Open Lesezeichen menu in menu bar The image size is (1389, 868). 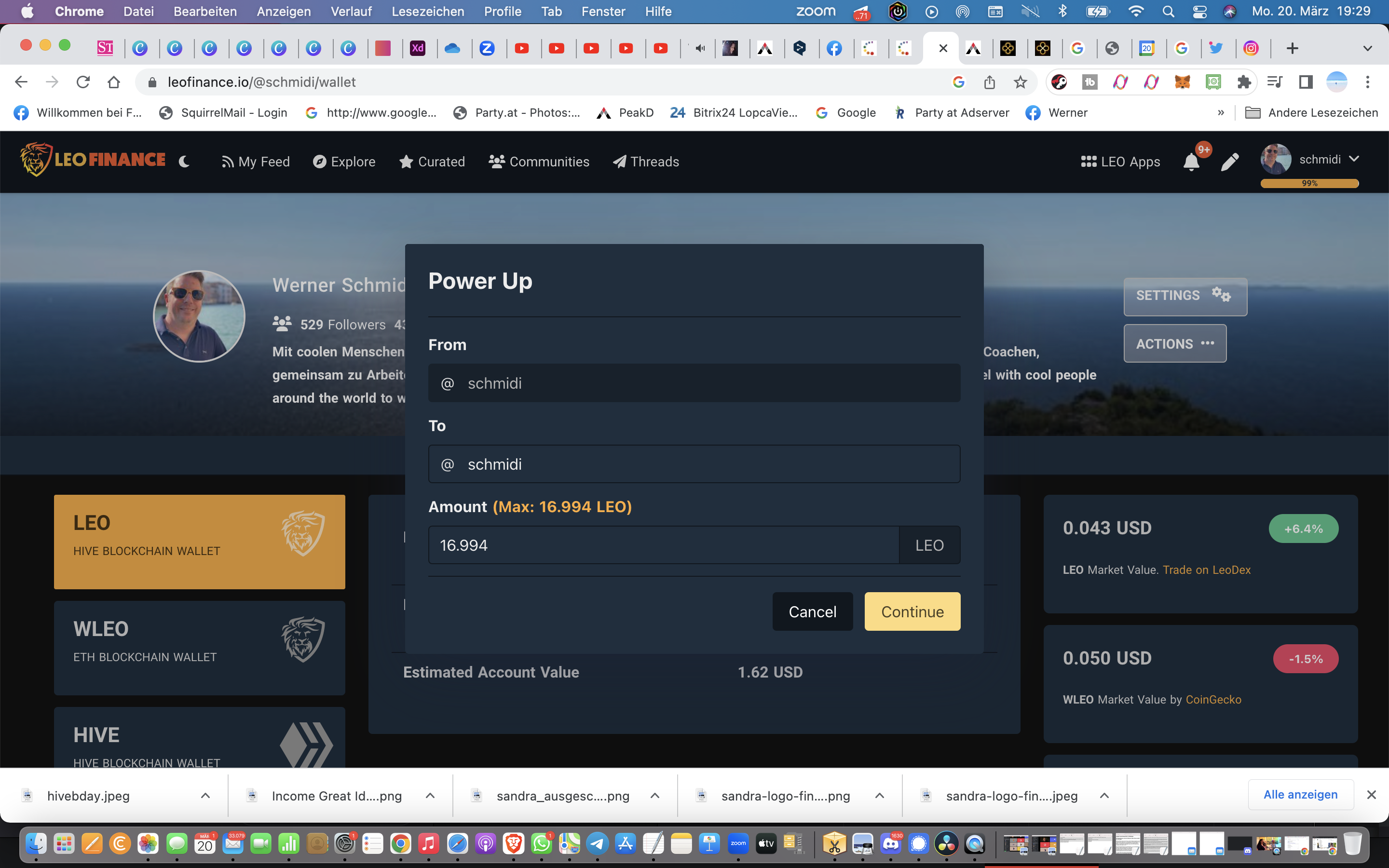pyautogui.click(x=428, y=12)
